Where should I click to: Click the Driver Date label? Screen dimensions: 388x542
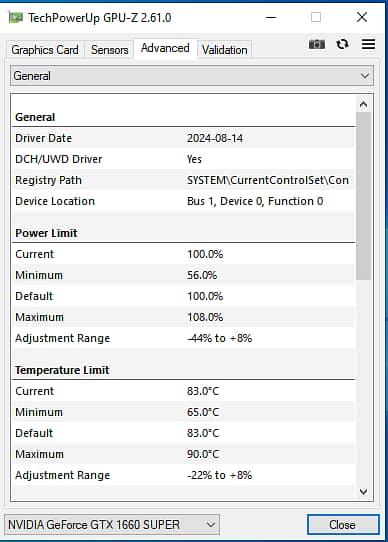(44, 138)
